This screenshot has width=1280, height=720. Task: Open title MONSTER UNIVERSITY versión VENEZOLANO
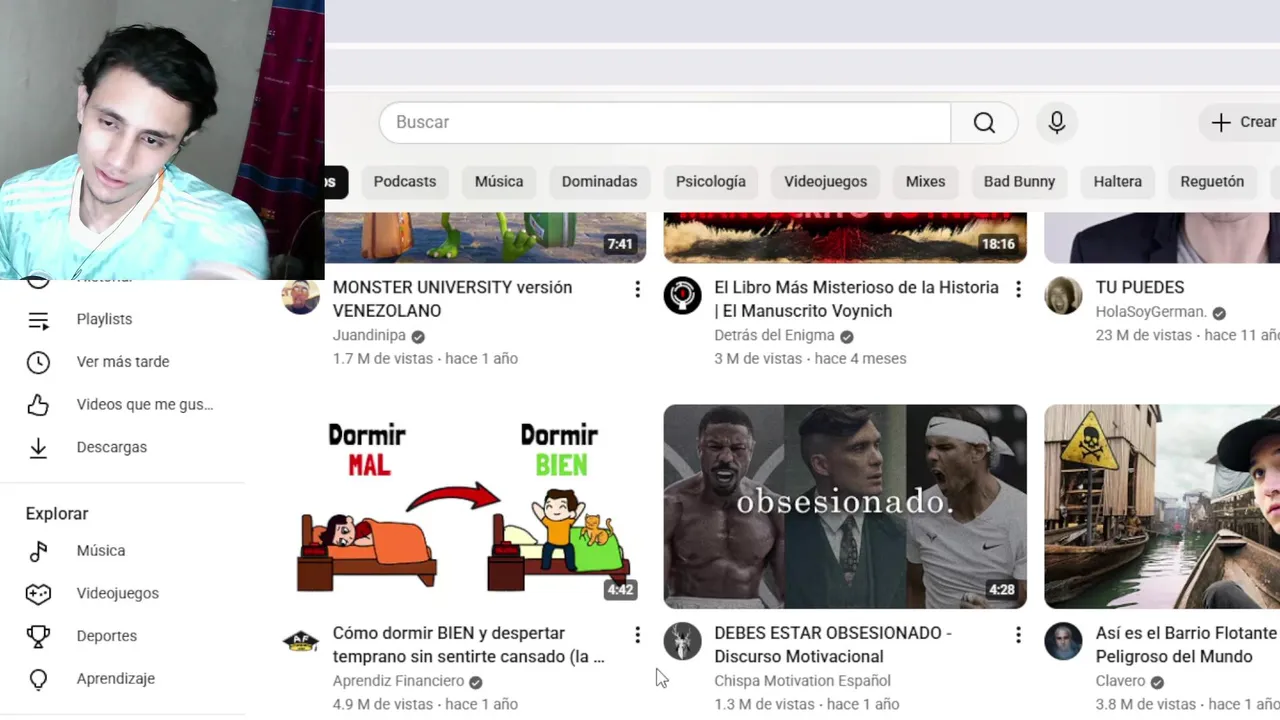tap(452, 299)
